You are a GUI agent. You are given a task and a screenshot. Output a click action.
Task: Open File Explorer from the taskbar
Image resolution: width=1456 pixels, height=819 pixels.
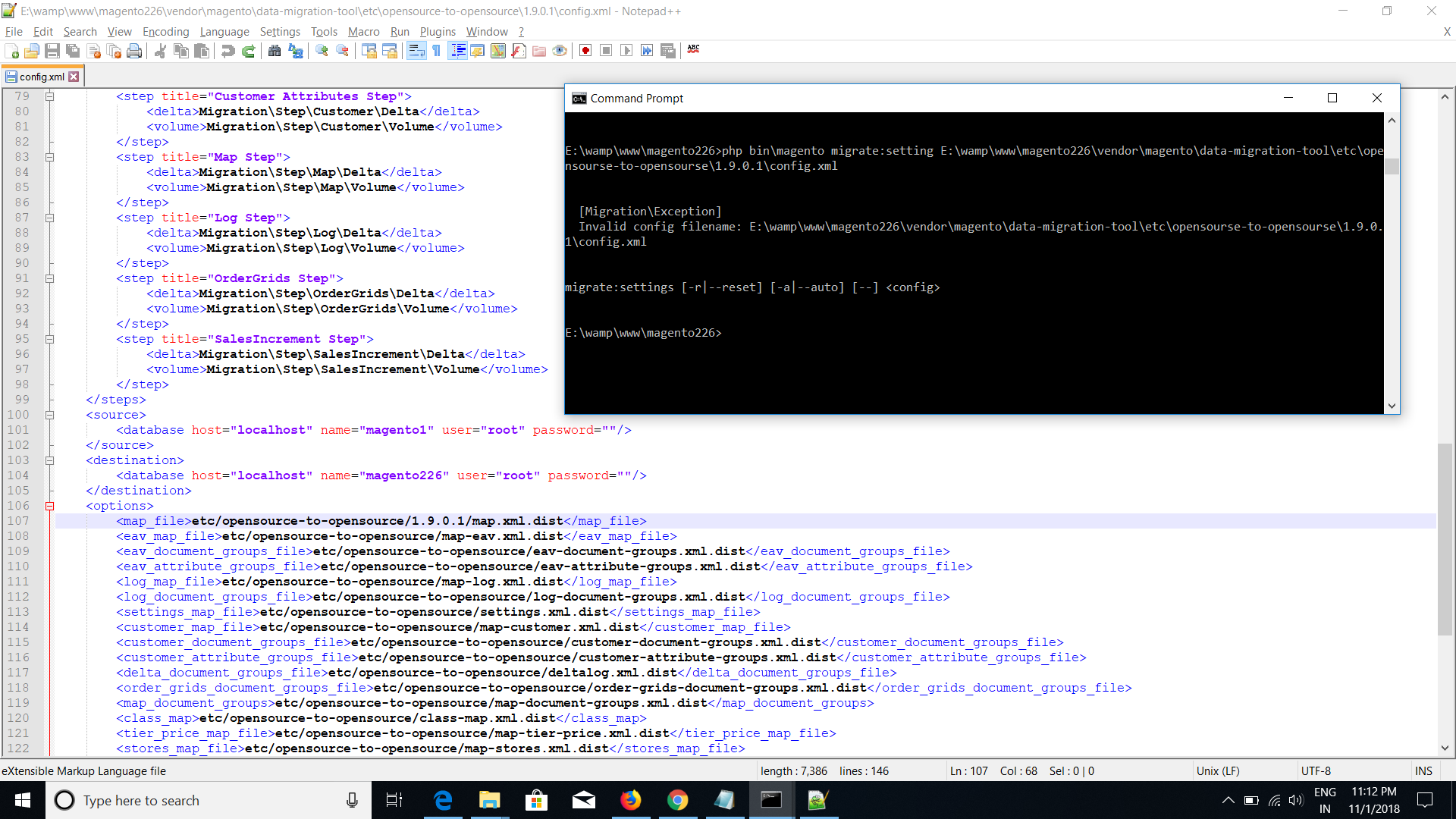click(489, 800)
